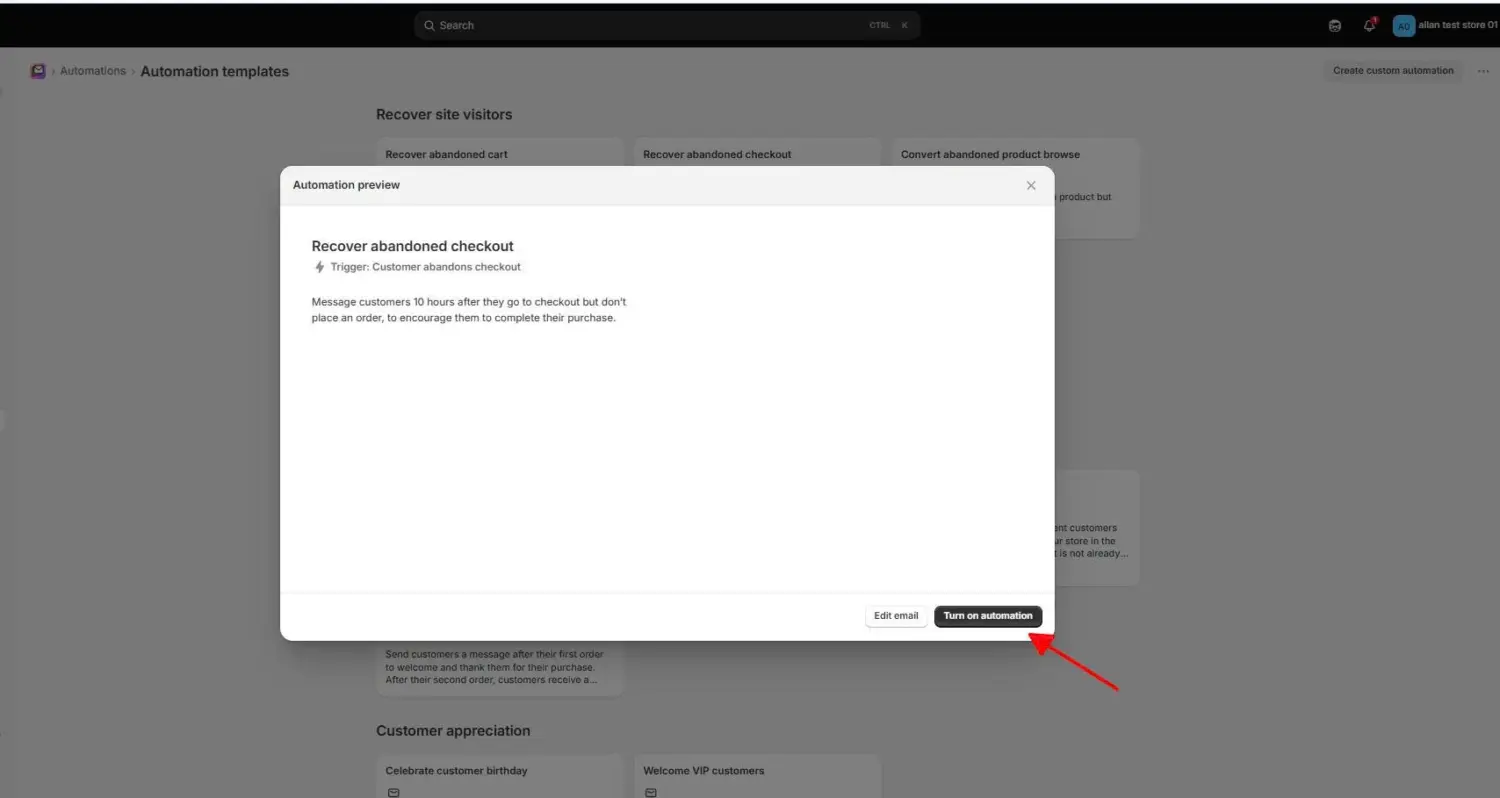Click email icon on Celebrate customer birthday card

coord(393,792)
